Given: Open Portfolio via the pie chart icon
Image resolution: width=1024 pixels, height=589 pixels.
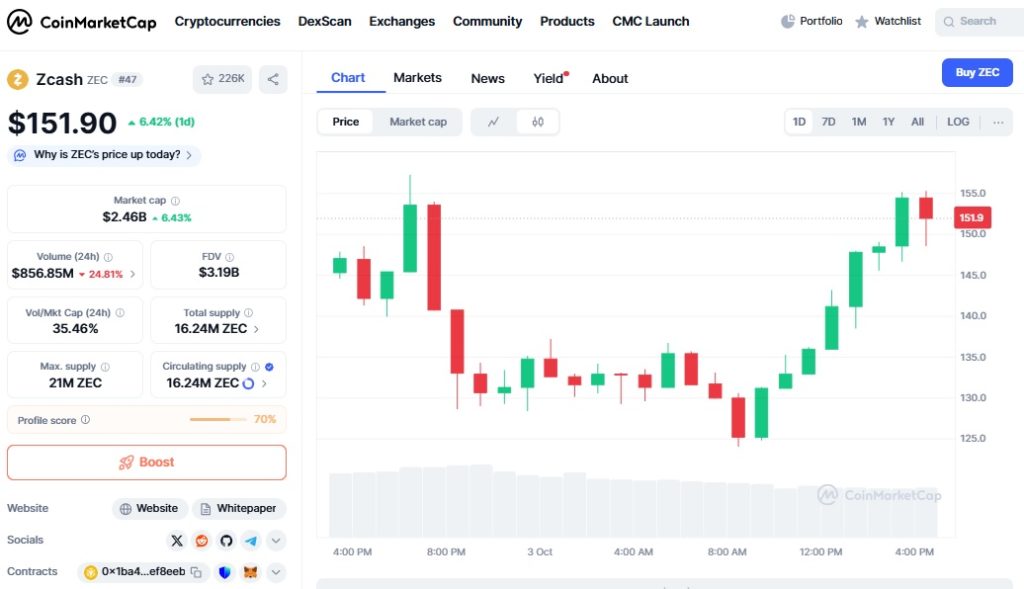Looking at the screenshot, I should click(788, 21).
